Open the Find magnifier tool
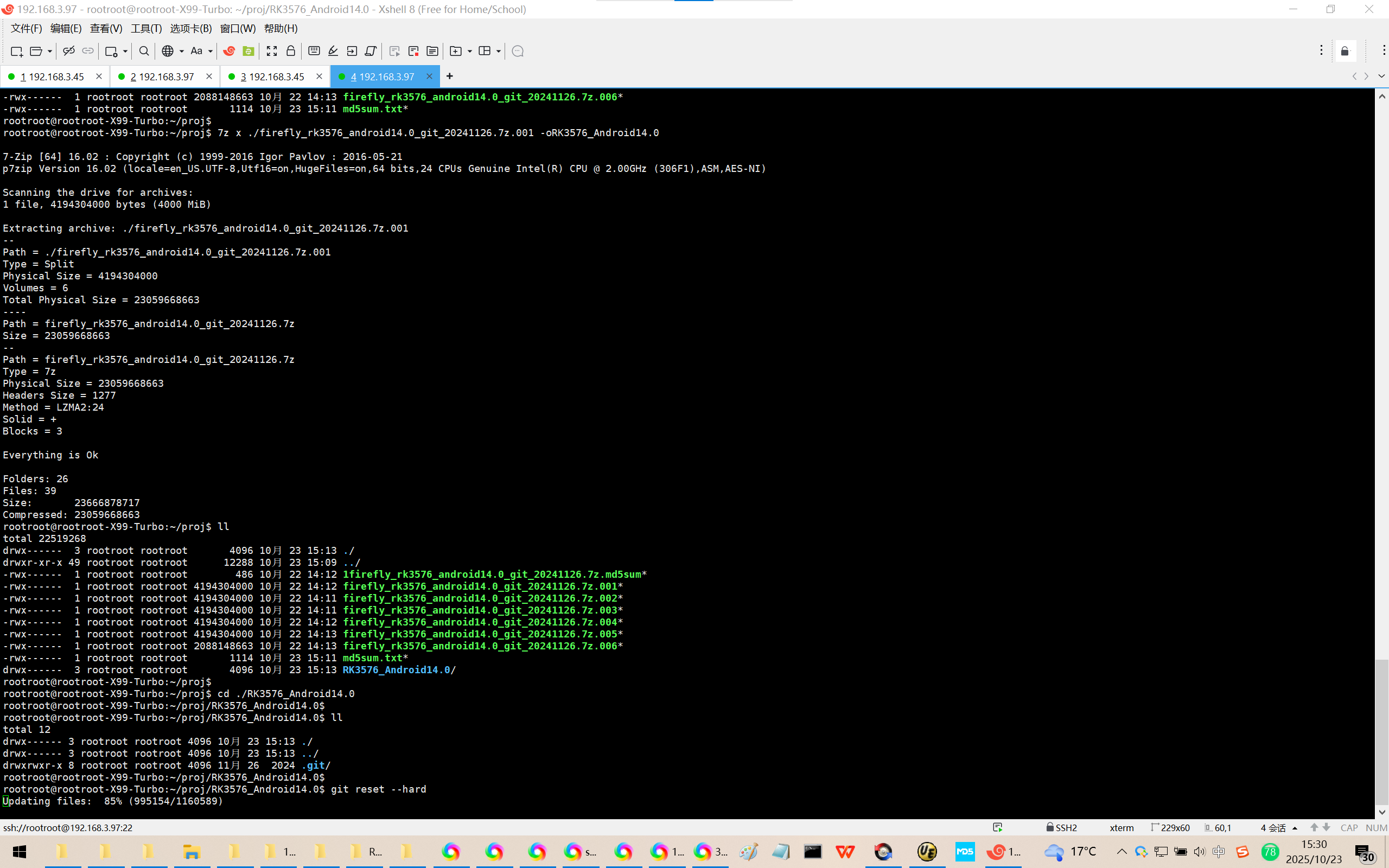1389x868 pixels. tap(144, 51)
